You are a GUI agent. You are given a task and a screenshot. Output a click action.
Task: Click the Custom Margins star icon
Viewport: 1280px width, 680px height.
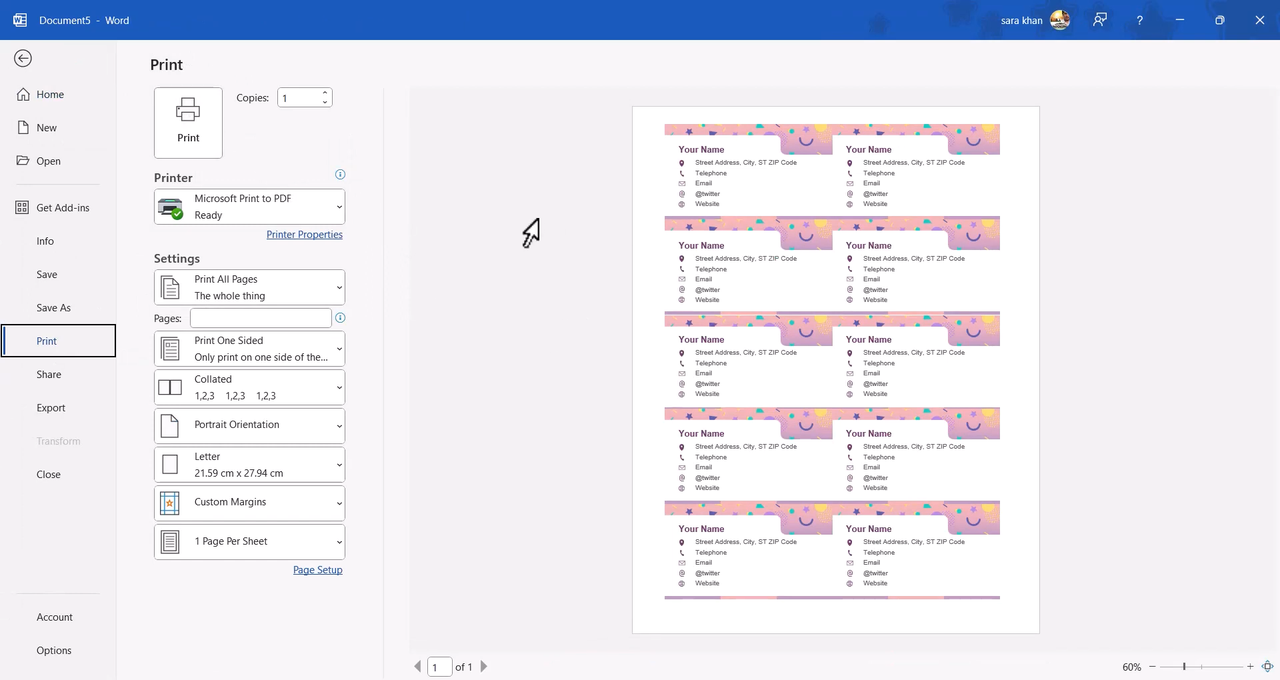(170, 502)
